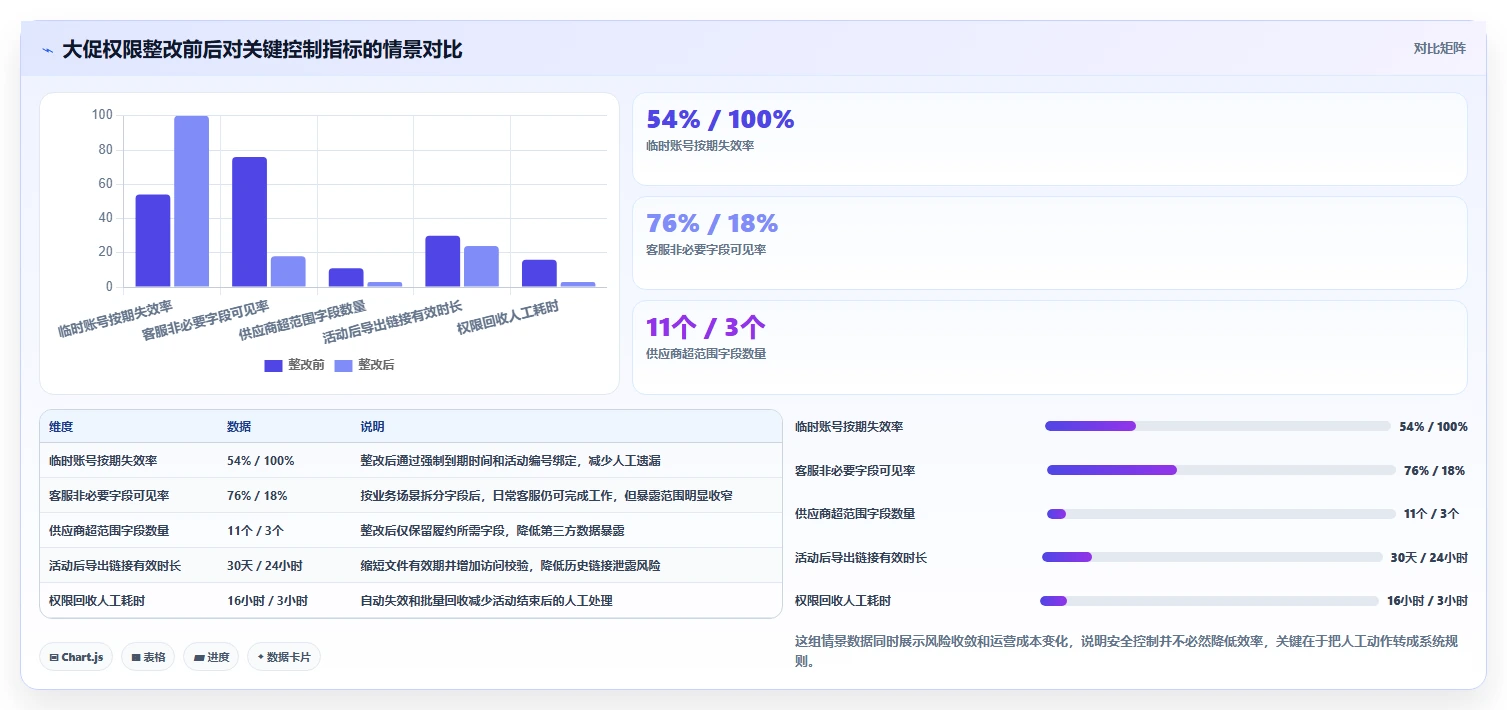Click the 整改前 bar for 活动后导出链接有效时长
Screen dimensions: 1507x710
tap(443, 262)
